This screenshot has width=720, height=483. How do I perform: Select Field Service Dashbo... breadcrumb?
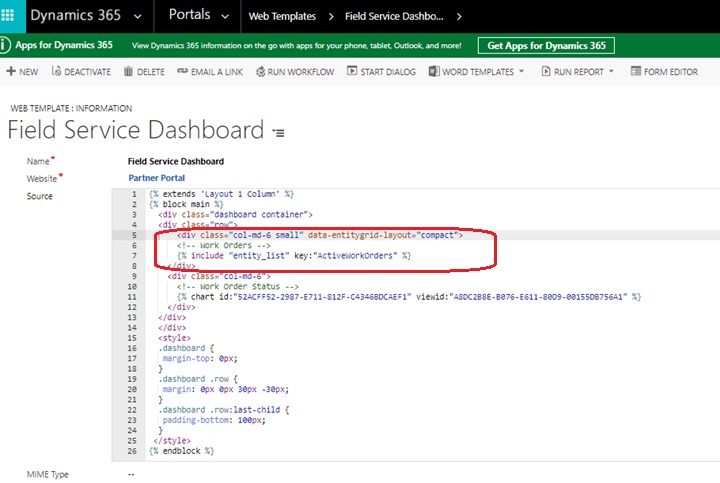(x=394, y=17)
